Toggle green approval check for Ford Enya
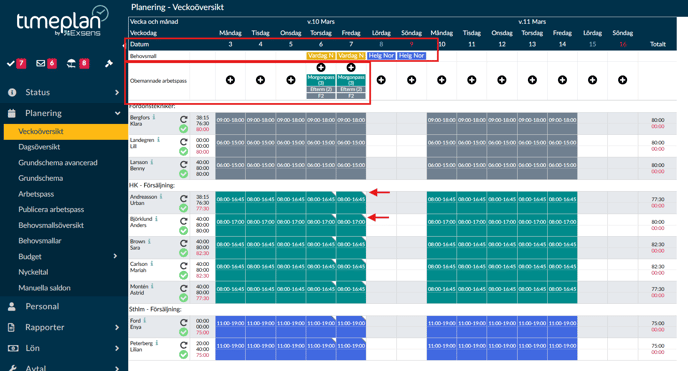The height and width of the screenshot is (371, 688). click(x=183, y=332)
